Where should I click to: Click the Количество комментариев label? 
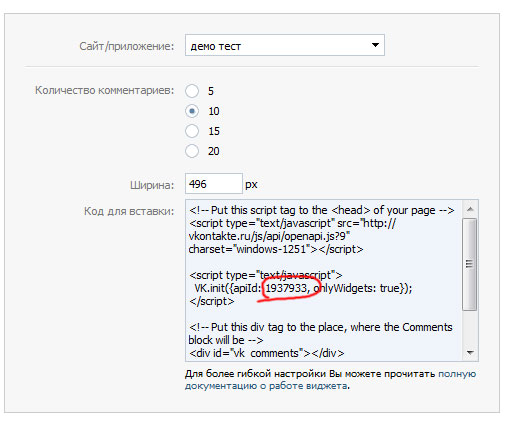point(104,90)
